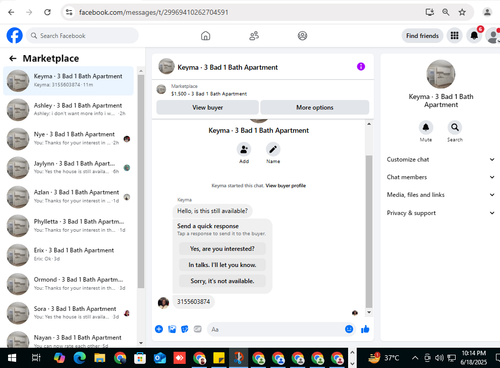Click chat messages scrollbar

(369, 231)
